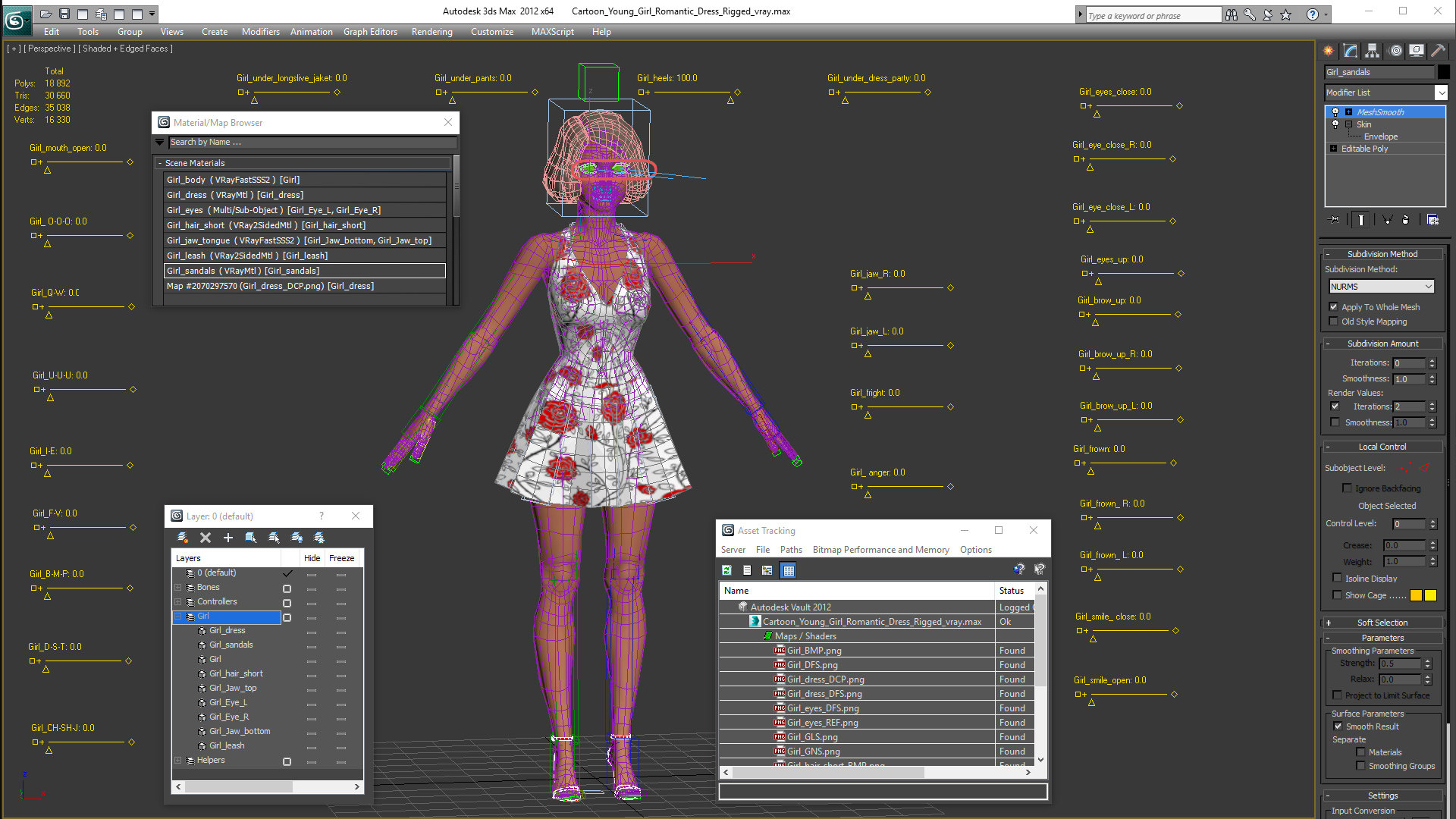Toggle Smooth Result checkbox

coord(1338,726)
